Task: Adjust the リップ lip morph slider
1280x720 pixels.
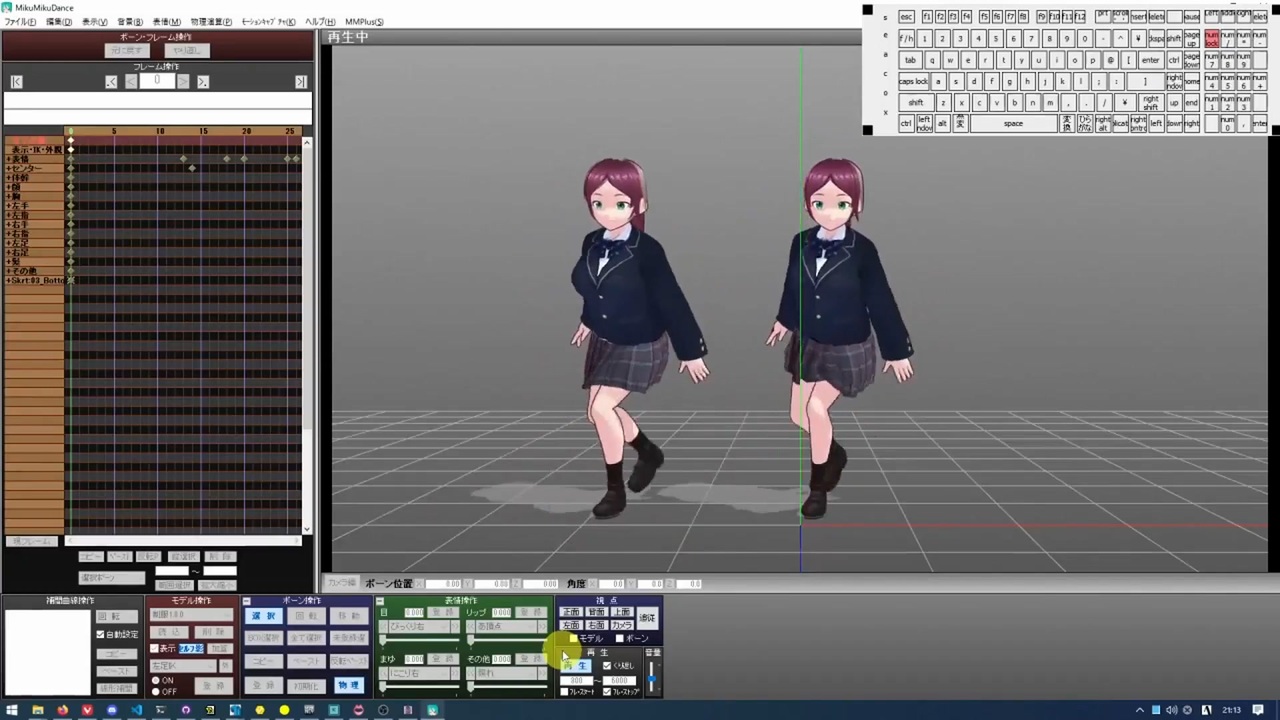Action: click(x=509, y=640)
